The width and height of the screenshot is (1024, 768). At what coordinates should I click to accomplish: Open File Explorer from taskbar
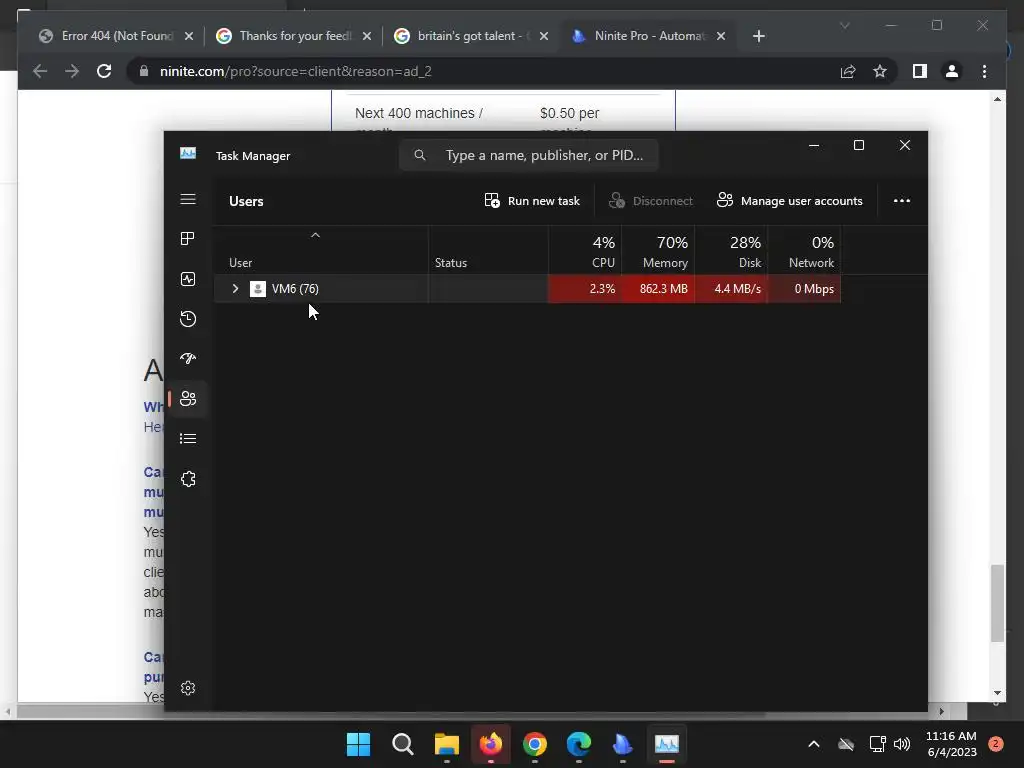[447, 744]
